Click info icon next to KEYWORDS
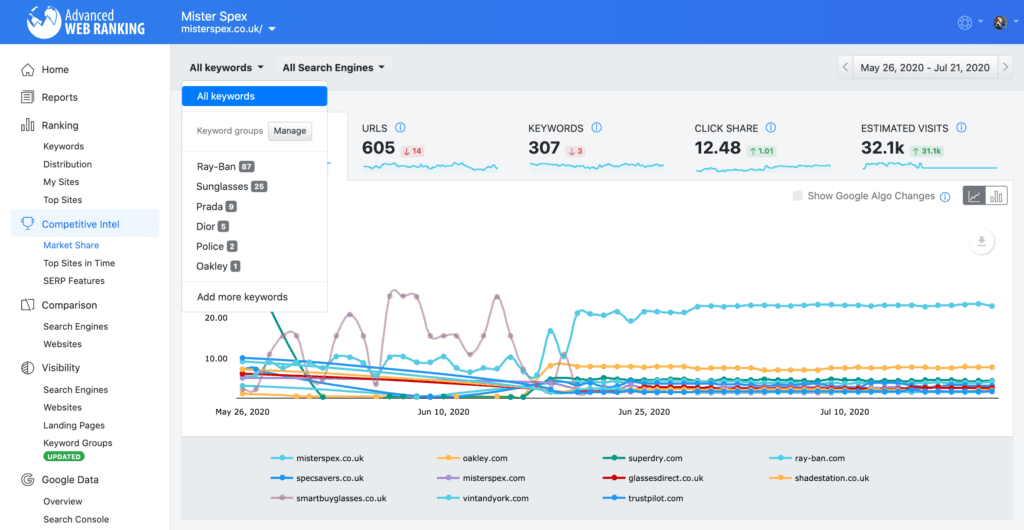The width and height of the screenshot is (1024, 530). click(596, 128)
